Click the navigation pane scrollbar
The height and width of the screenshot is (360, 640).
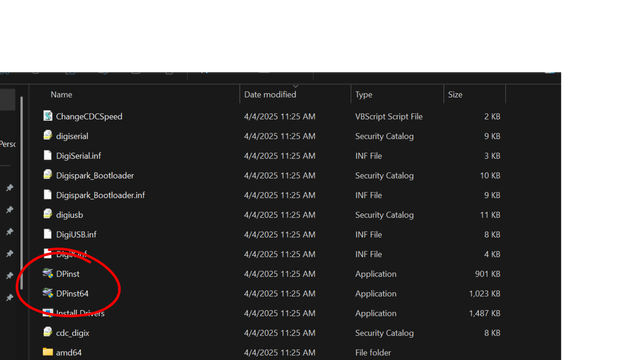21,192
